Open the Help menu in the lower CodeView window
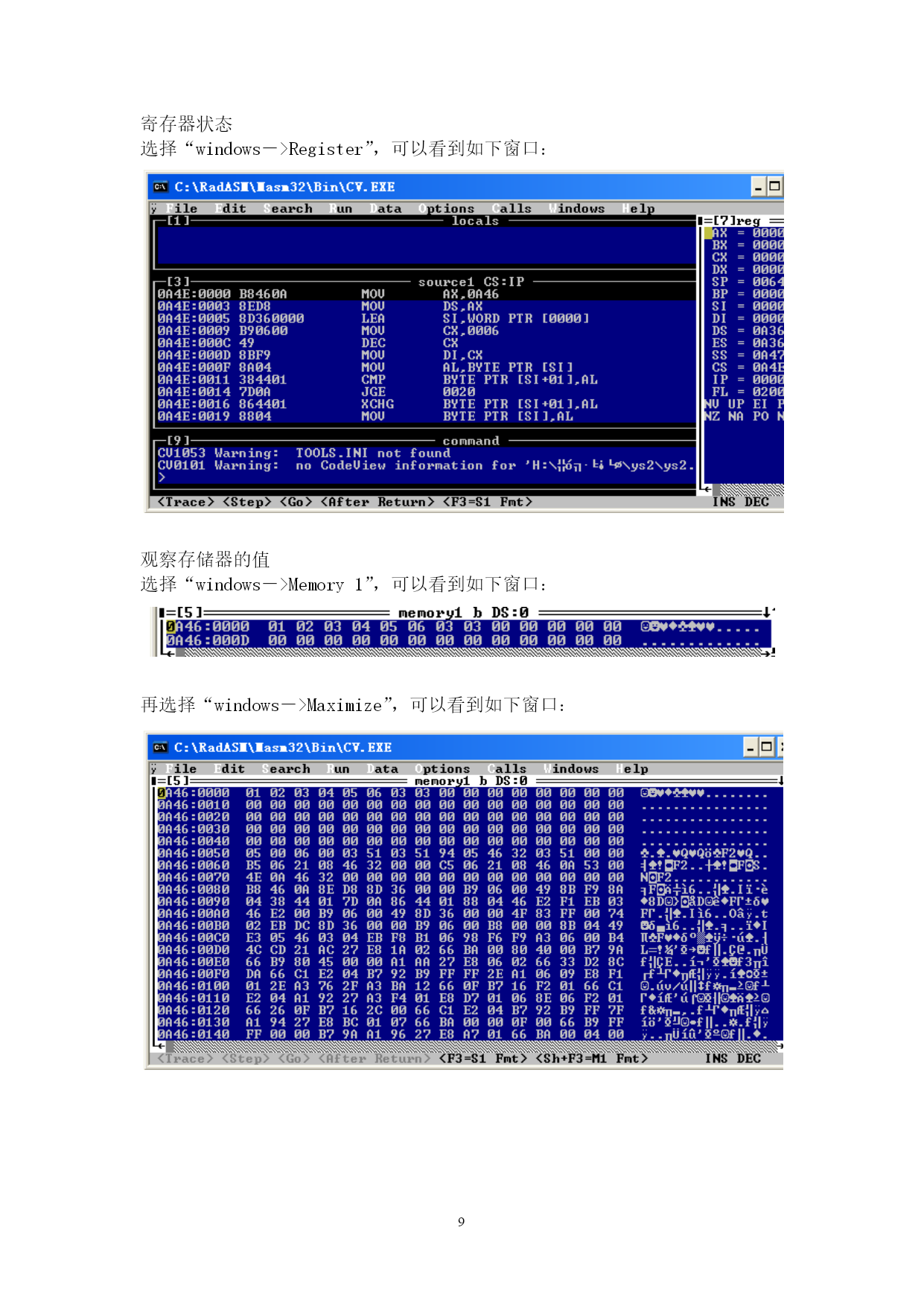 (632, 768)
